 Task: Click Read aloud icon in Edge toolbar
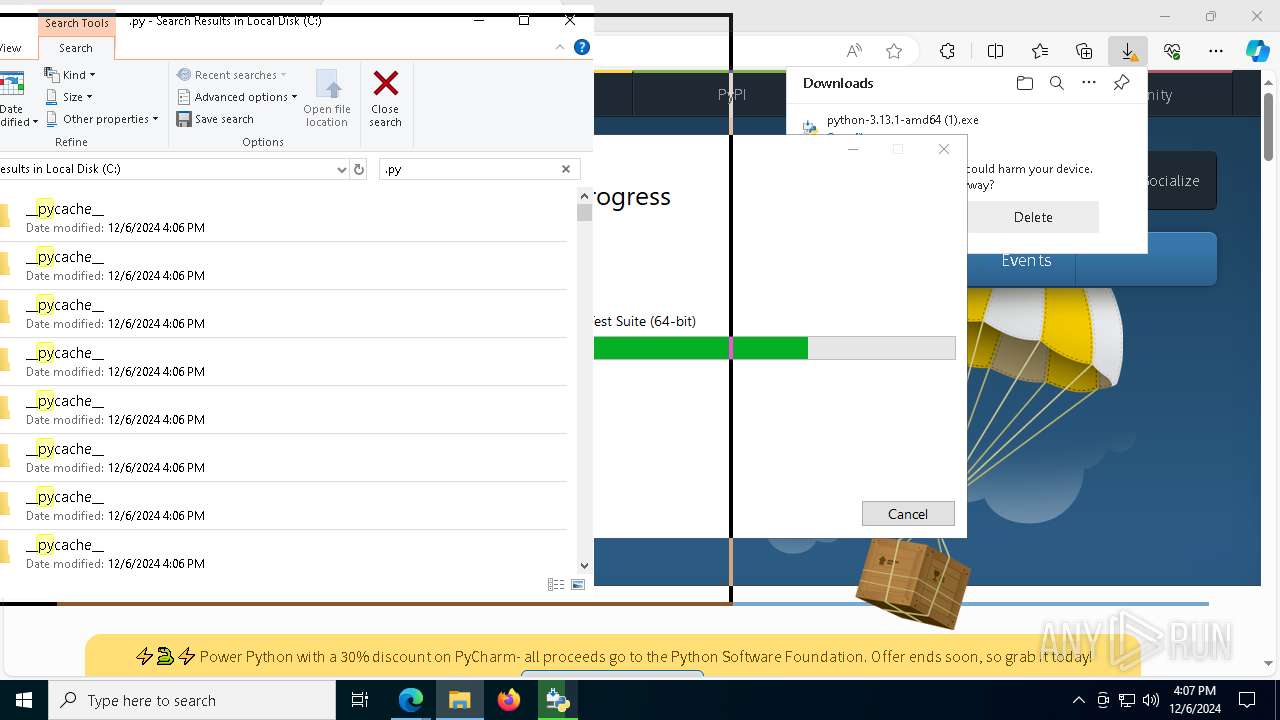point(854,51)
